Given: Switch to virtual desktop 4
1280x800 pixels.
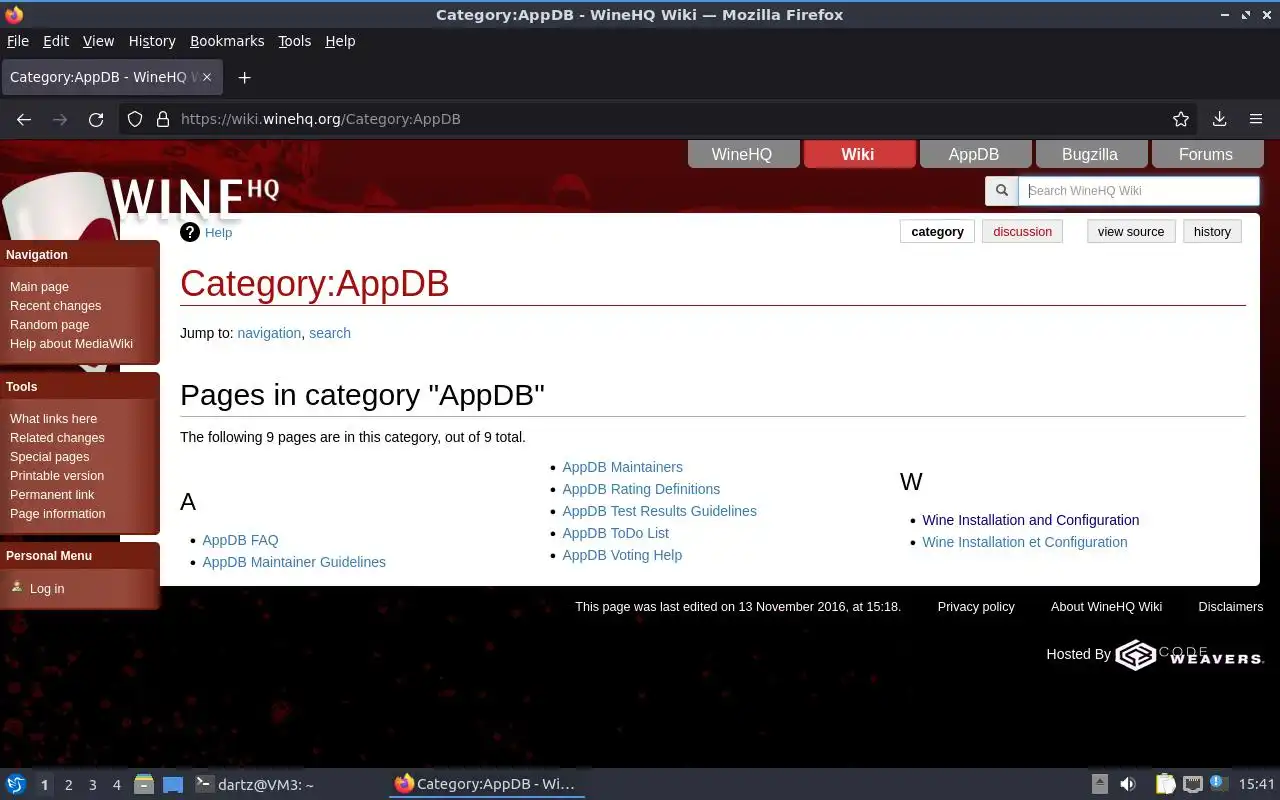Looking at the screenshot, I should (116, 785).
